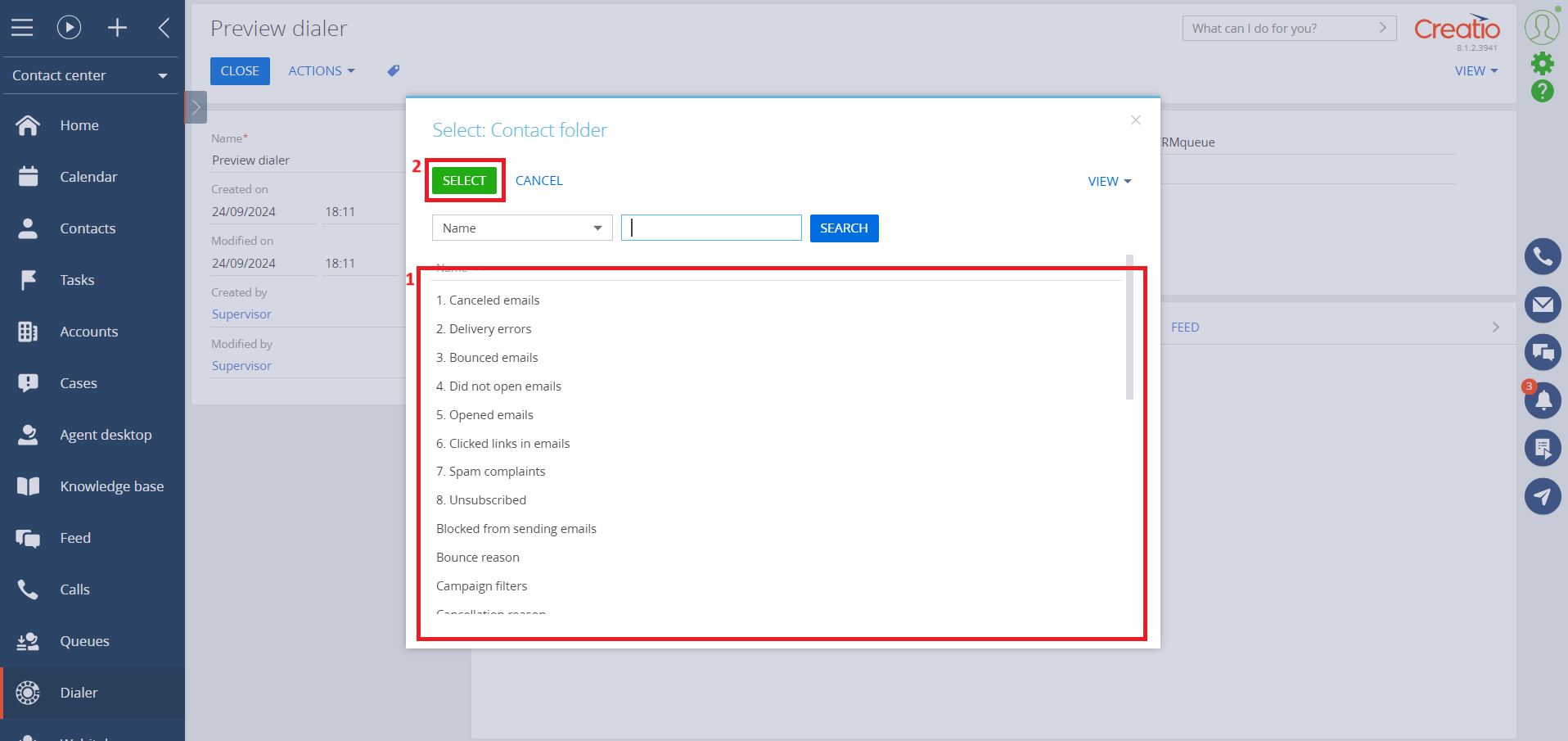Image resolution: width=1568 pixels, height=741 pixels.
Task: Open the Telegram-style messages panel icon
Action: (x=1543, y=496)
